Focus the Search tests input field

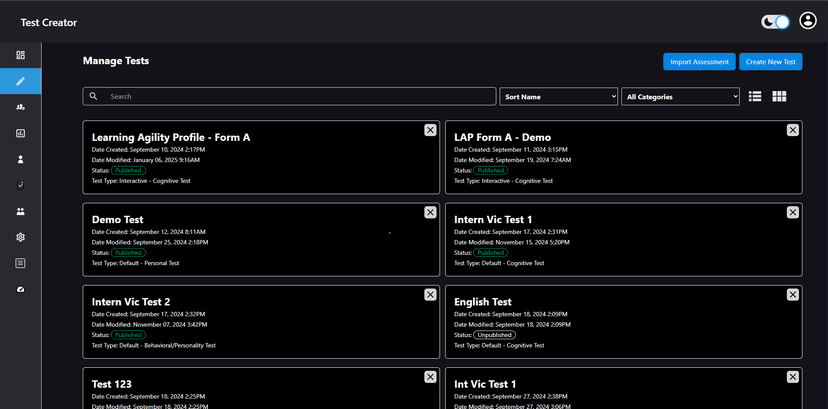pos(289,97)
